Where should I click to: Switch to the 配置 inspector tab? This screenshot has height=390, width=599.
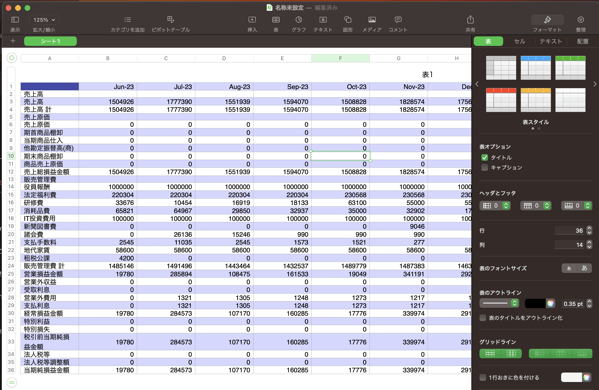pos(583,41)
